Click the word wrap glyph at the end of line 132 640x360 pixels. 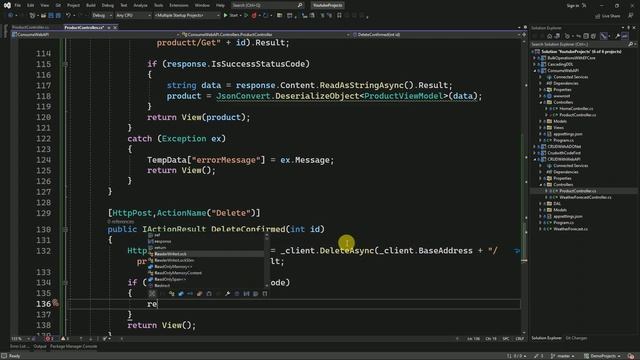pyautogui.click(x=517, y=251)
